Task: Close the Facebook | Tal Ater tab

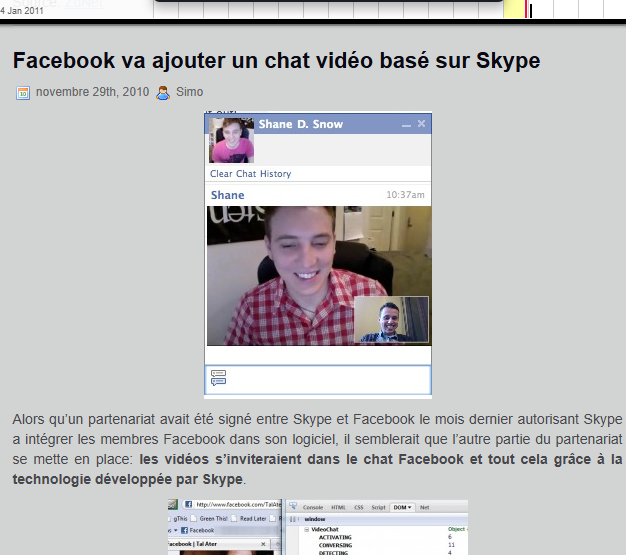Action: (x=263, y=544)
